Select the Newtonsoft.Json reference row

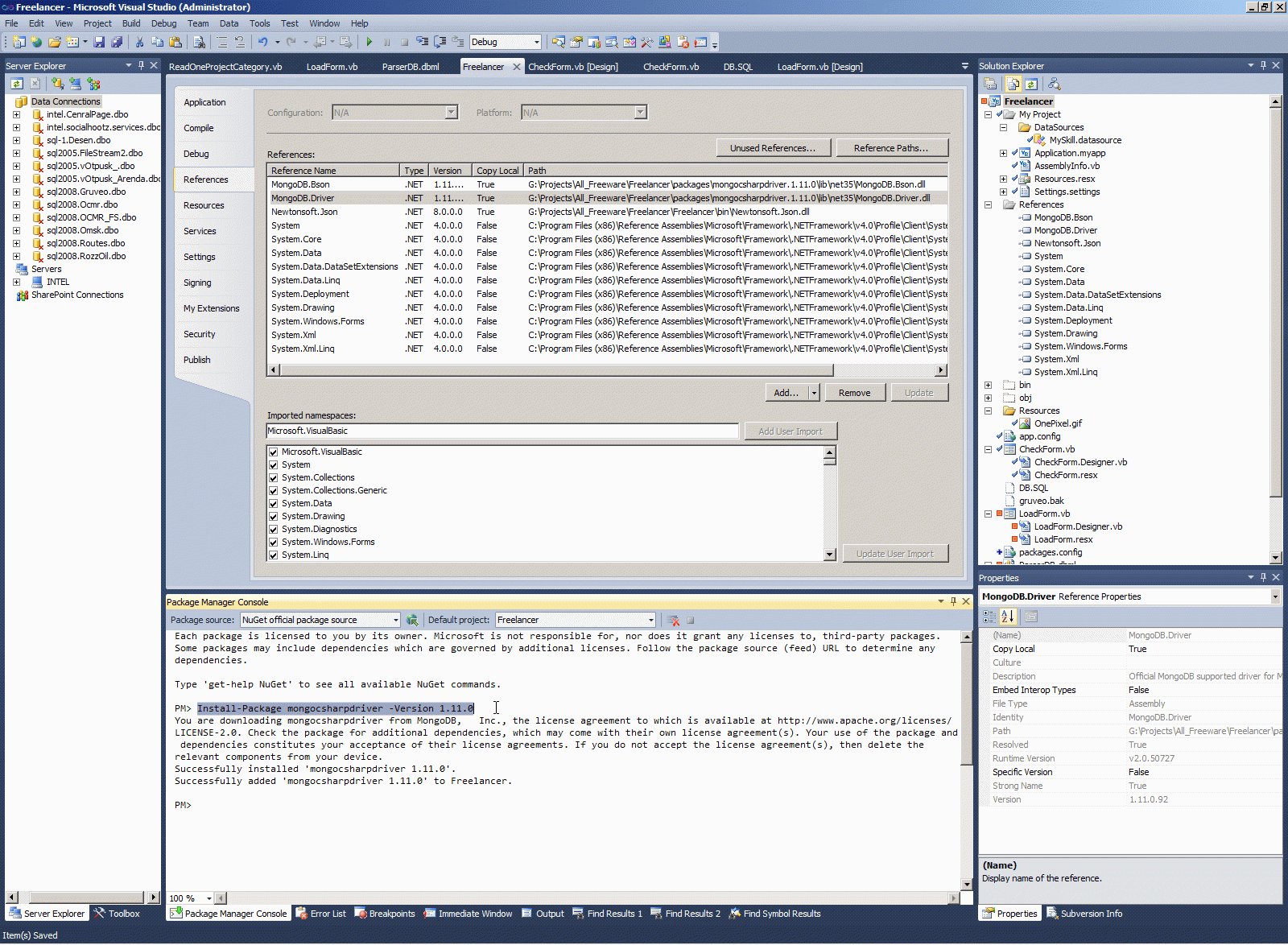[607, 212]
